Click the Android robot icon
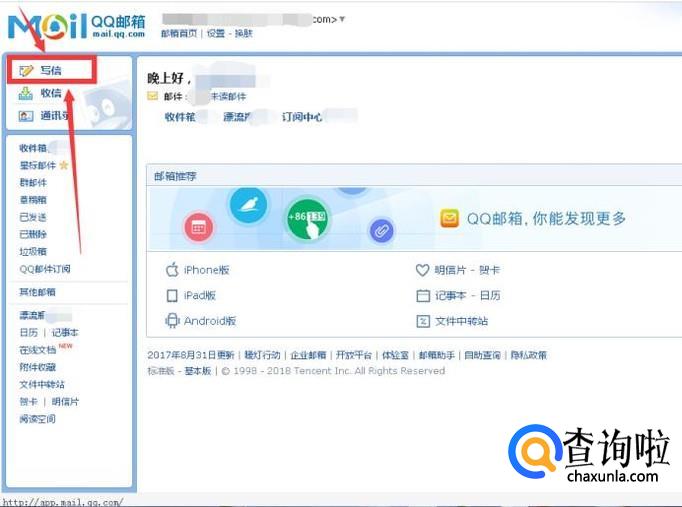The width and height of the screenshot is (682, 507). pos(172,321)
